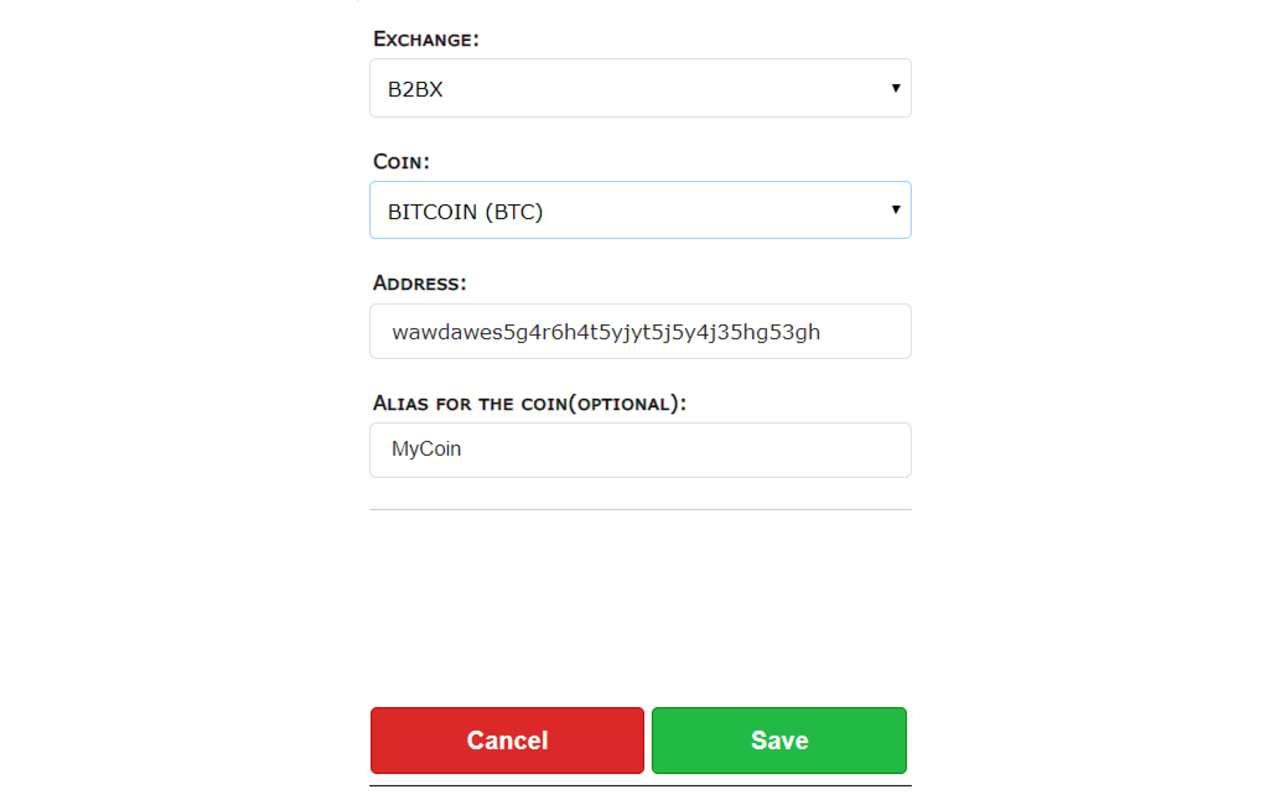Screen dimensions: 1280x800
Task: Dismiss the form using Cancel
Action: pos(507,740)
